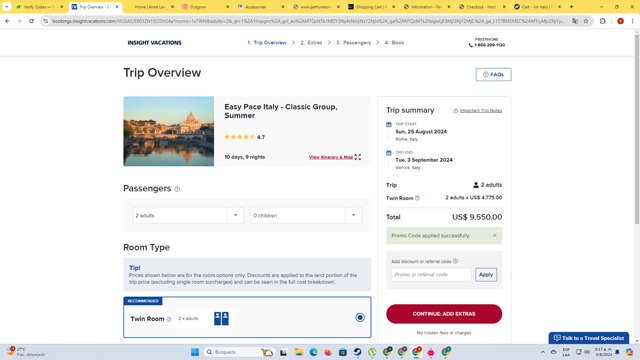The image size is (640, 360).
Task: Open the Windows Start menu
Action: tap(195, 352)
